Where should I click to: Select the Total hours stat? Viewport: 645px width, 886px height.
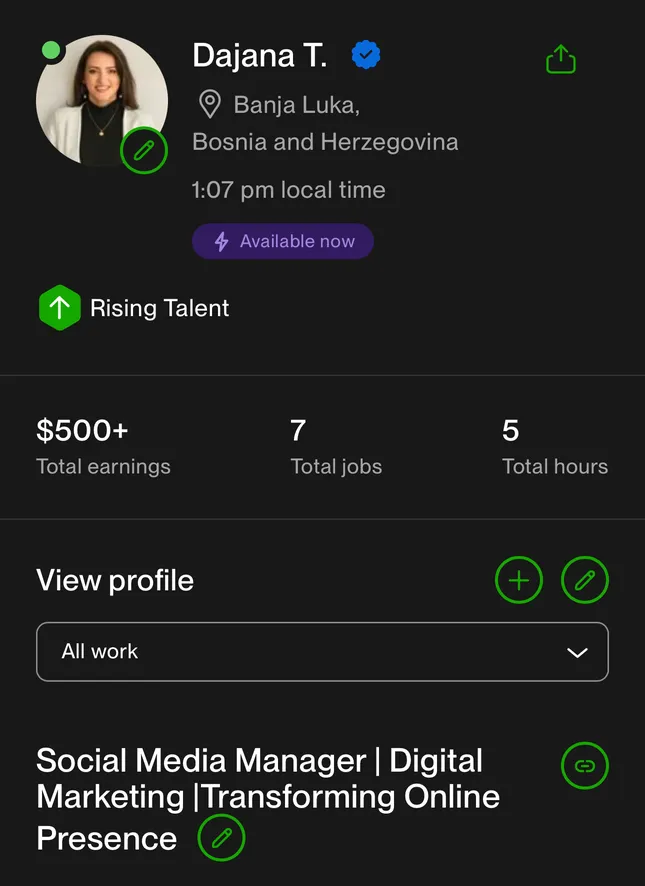pos(555,447)
